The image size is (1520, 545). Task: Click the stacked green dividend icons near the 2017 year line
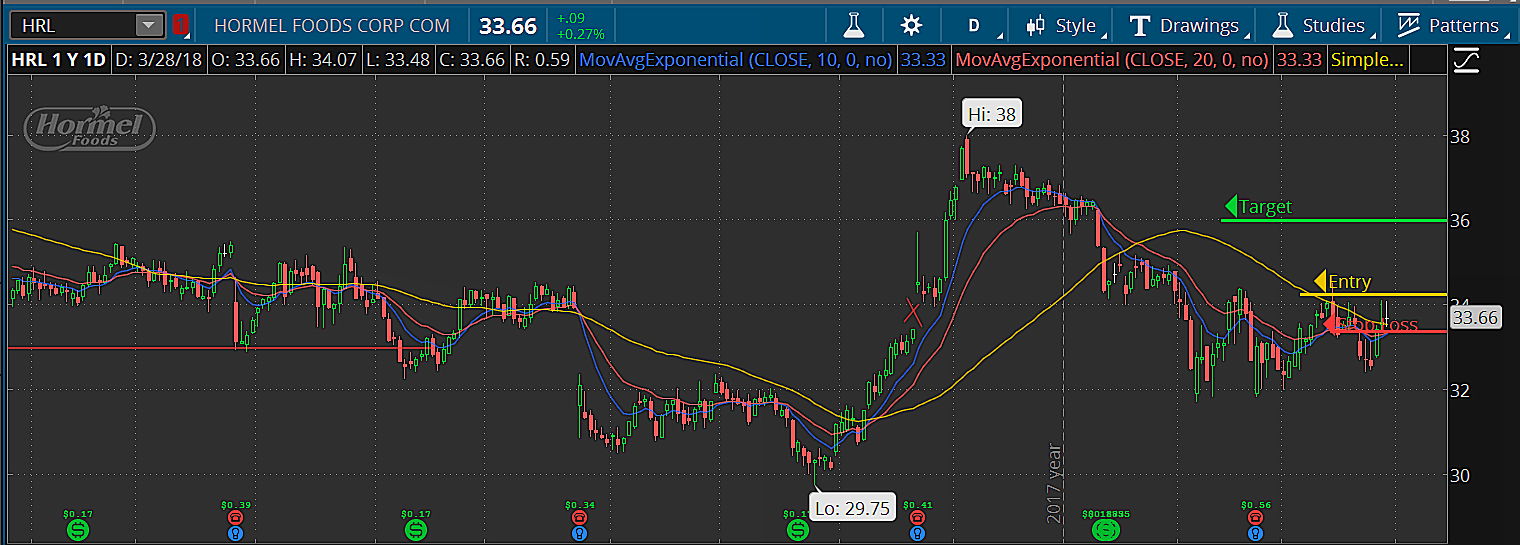(x=1106, y=528)
